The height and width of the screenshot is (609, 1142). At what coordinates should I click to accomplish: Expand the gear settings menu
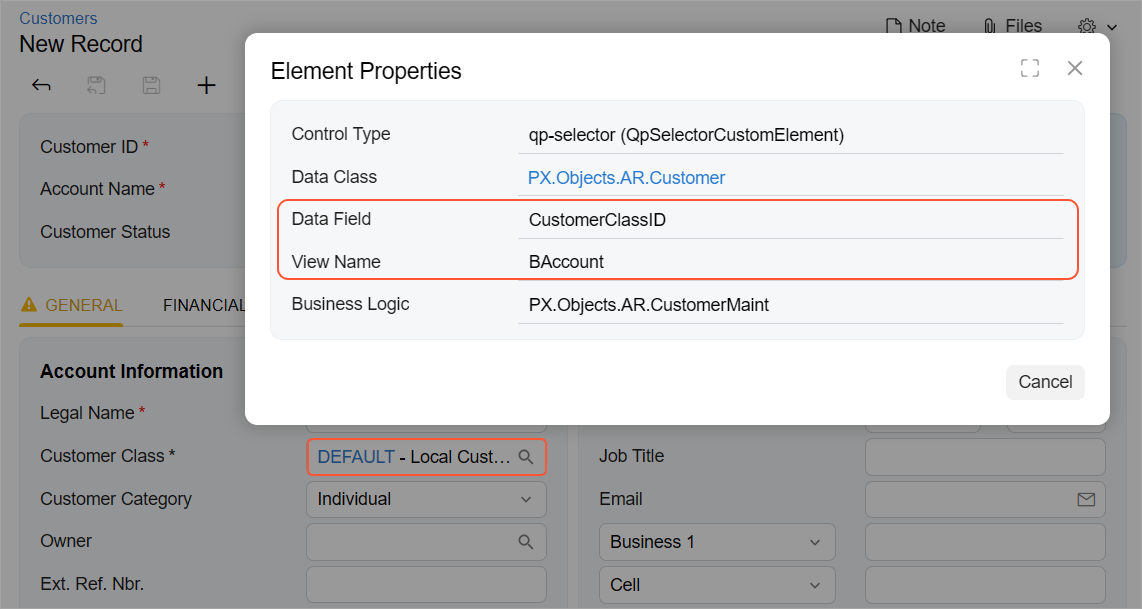1097,26
